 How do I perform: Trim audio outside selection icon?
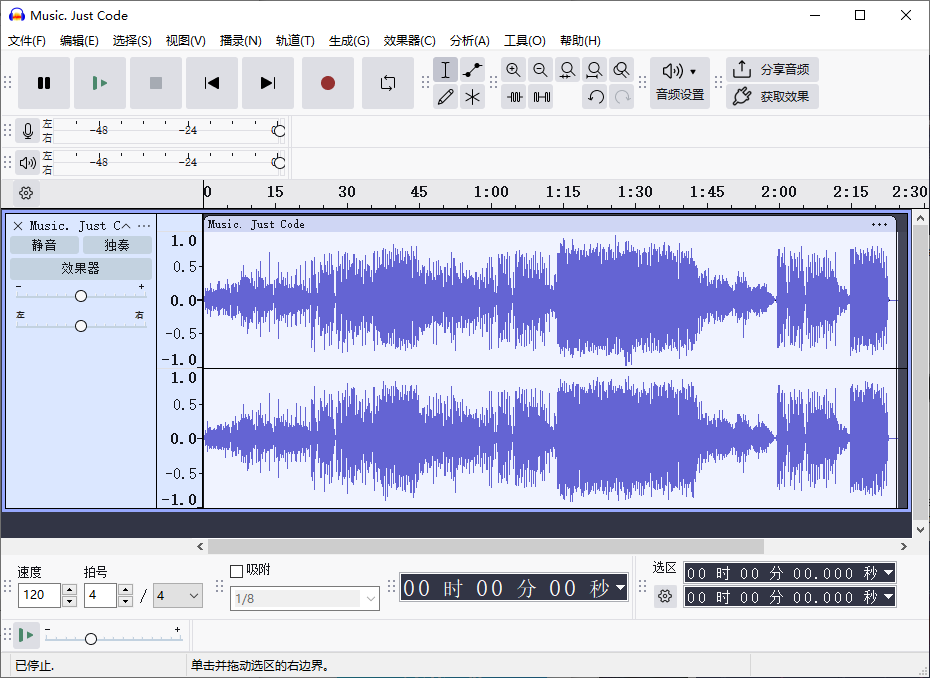coord(513,97)
